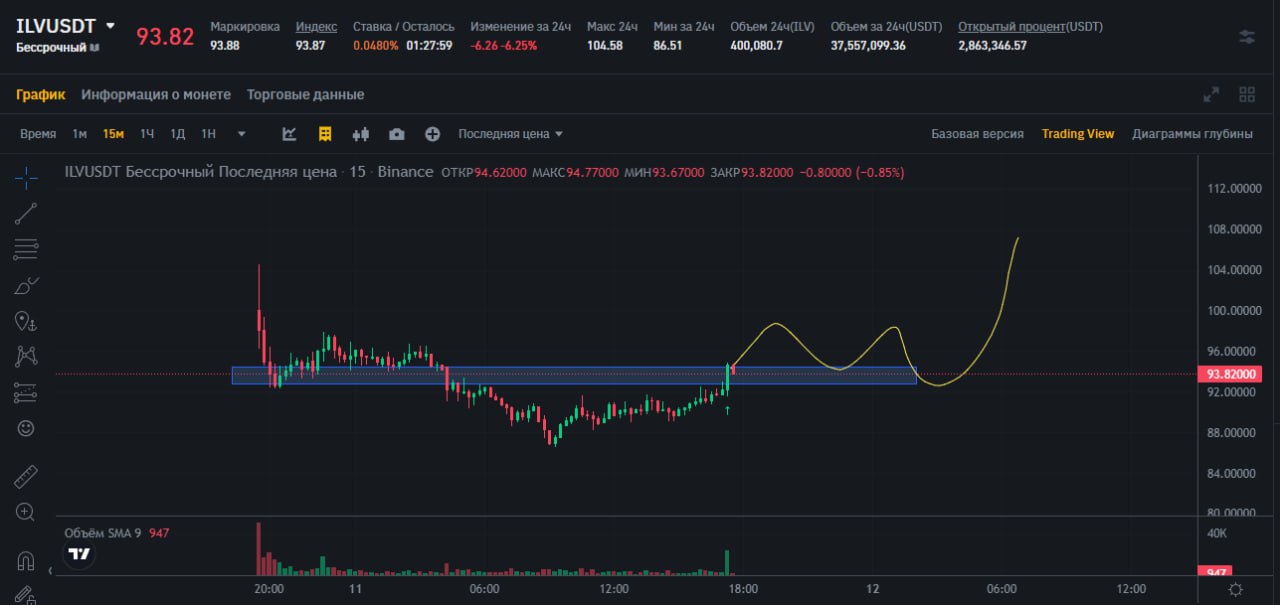
Task: Click the TradingView logo in volume pane
Action: pyautogui.click(x=79, y=554)
